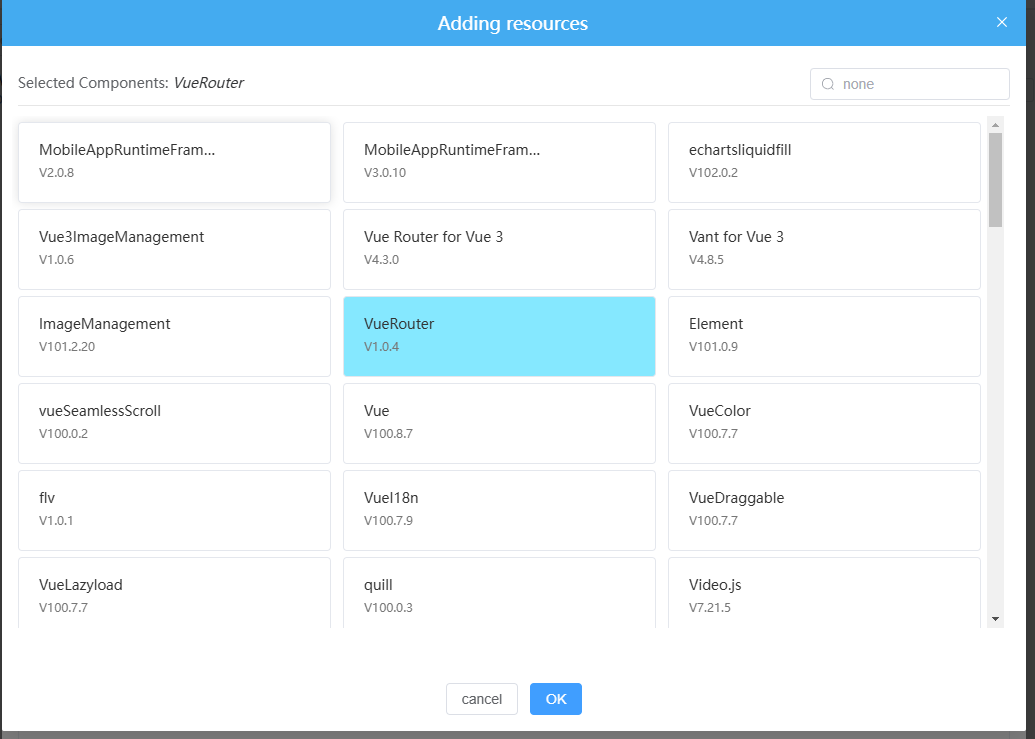Pick the quill V100.0.3 card
Image resolution: width=1035 pixels, height=739 pixels.
tap(499, 593)
